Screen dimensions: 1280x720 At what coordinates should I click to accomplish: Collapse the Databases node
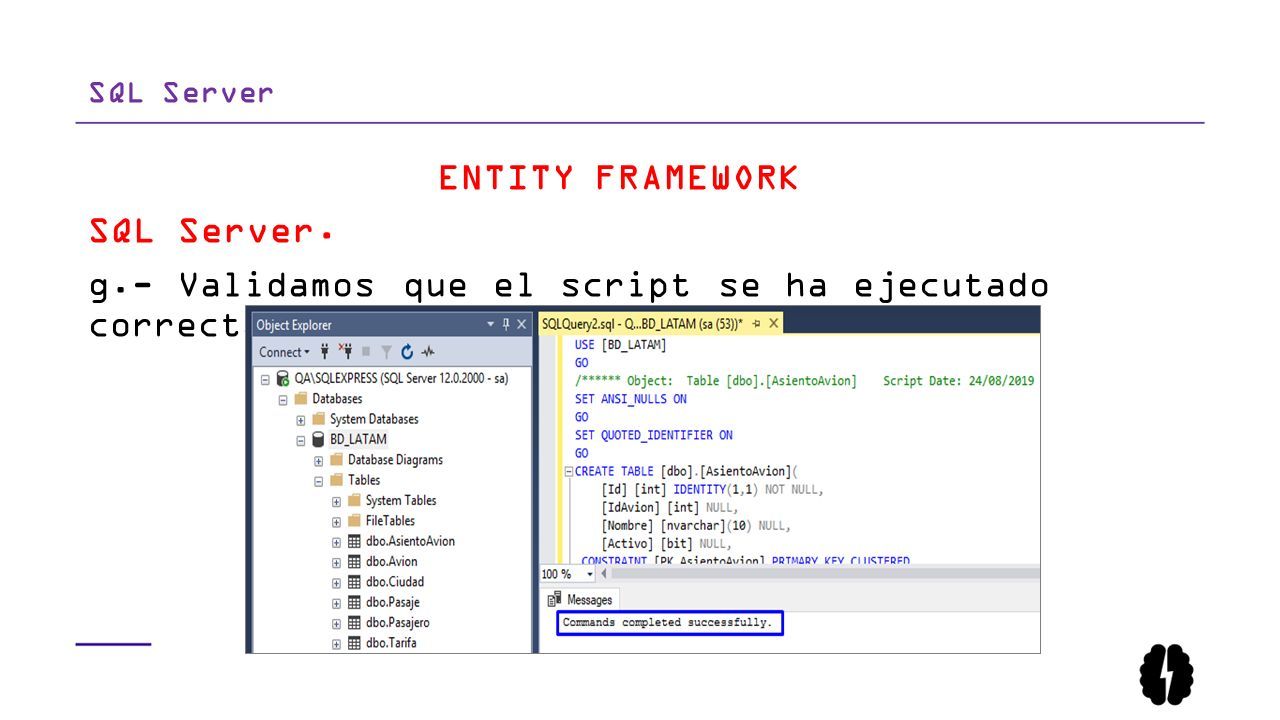click(283, 399)
